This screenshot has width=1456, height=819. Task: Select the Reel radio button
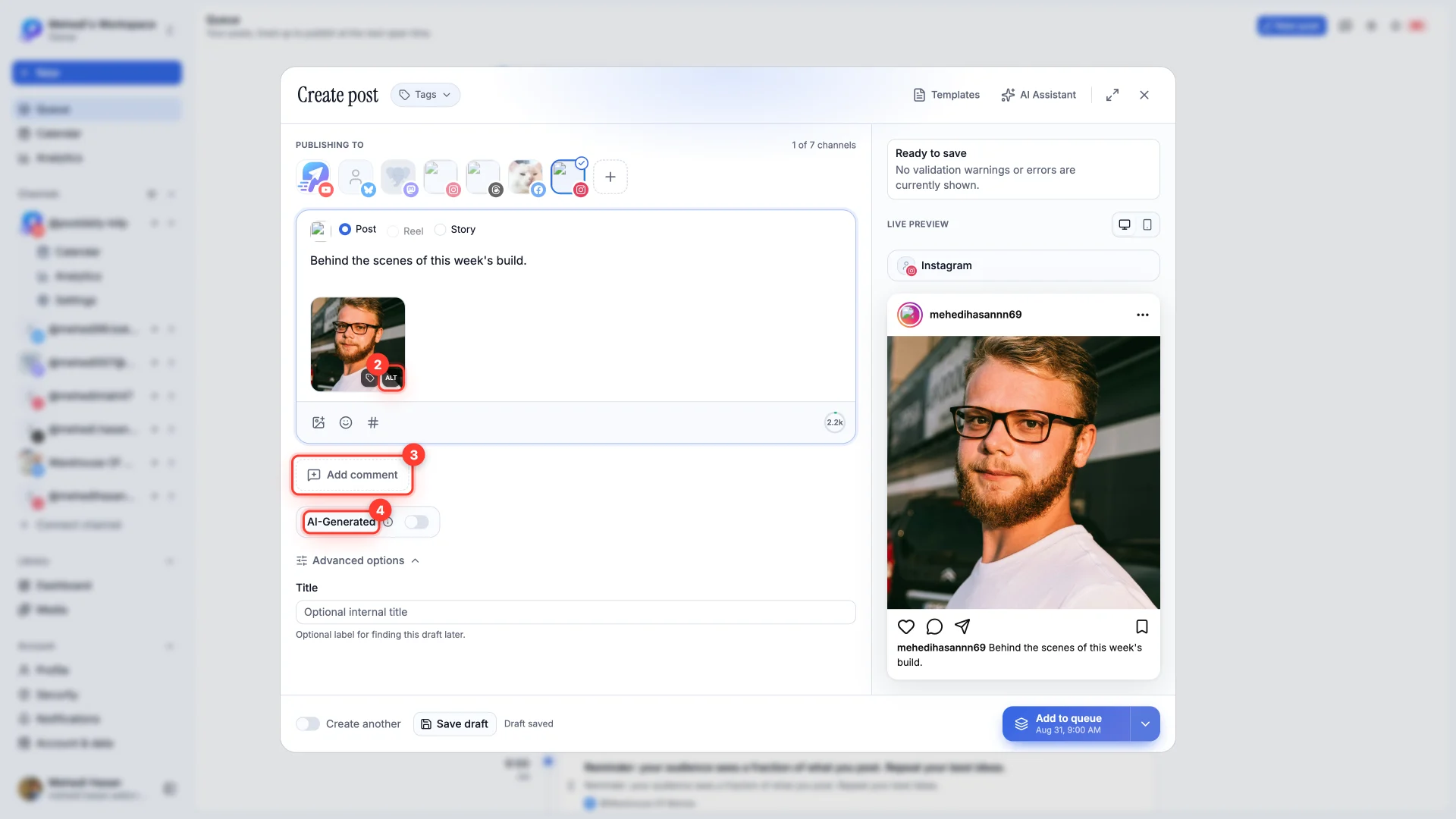pyautogui.click(x=393, y=231)
